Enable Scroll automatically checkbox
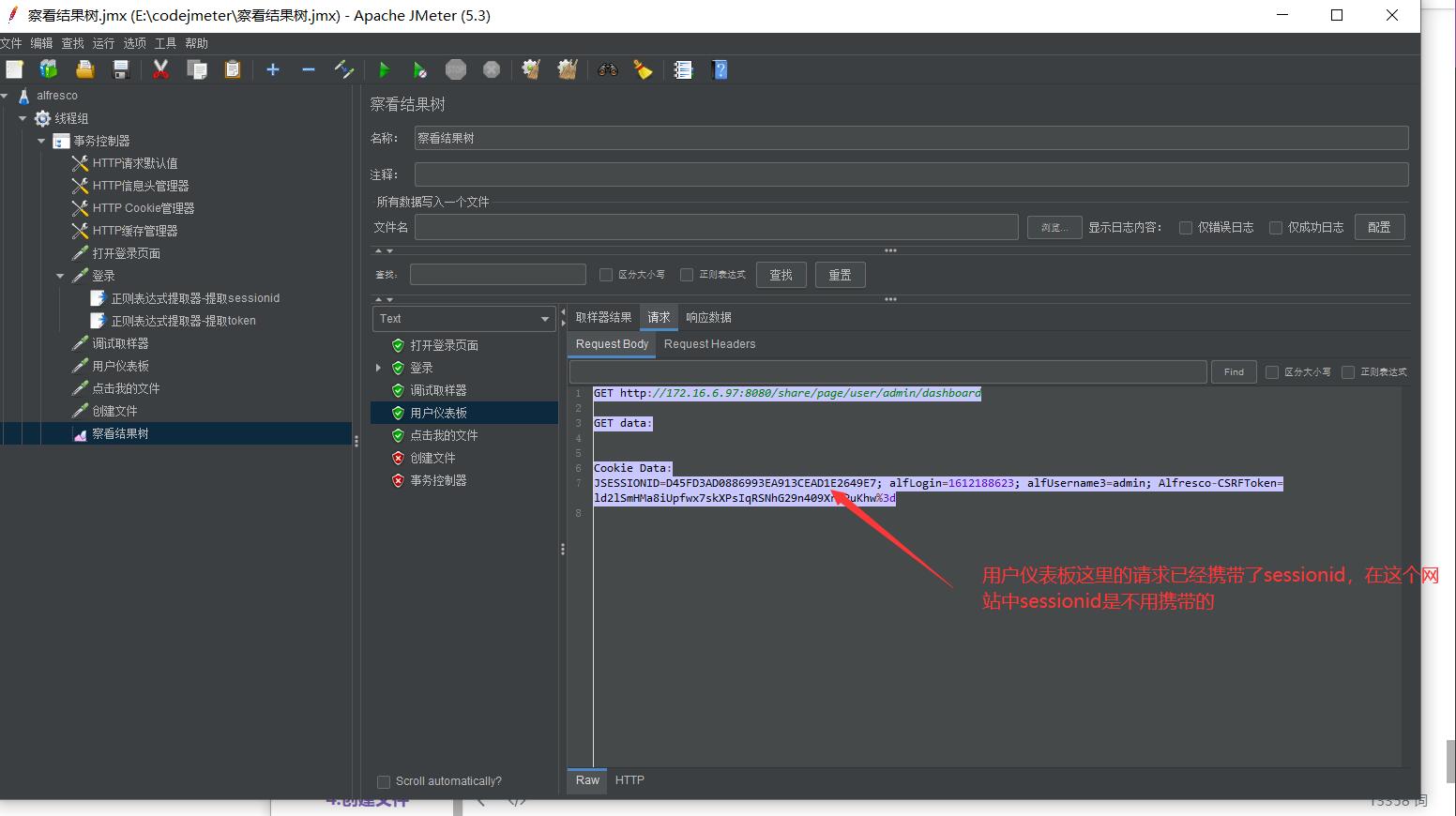The width and height of the screenshot is (1456, 816). (383, 781)
